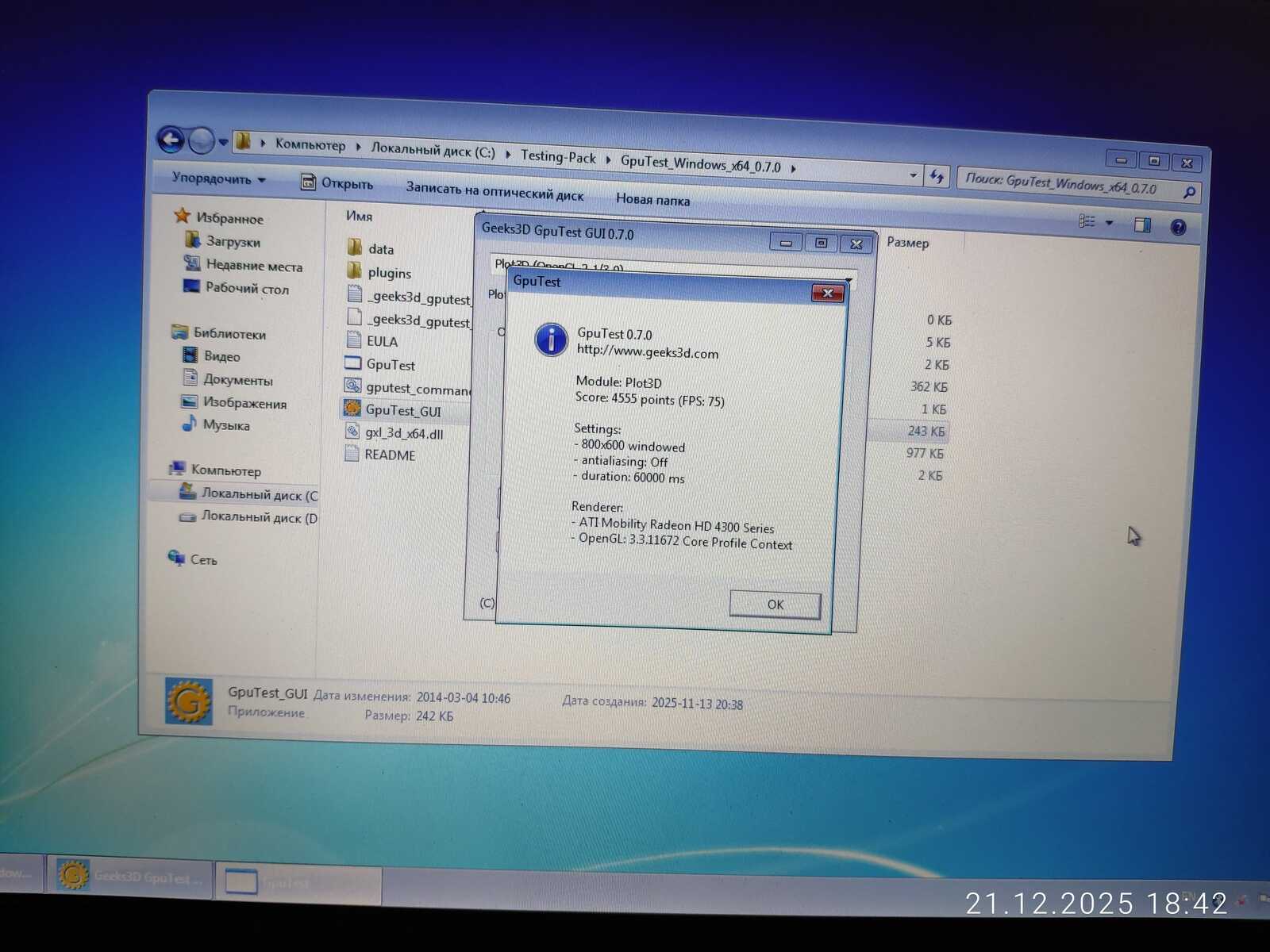
Task: Select the Недавние места icon
Action: 192,263
